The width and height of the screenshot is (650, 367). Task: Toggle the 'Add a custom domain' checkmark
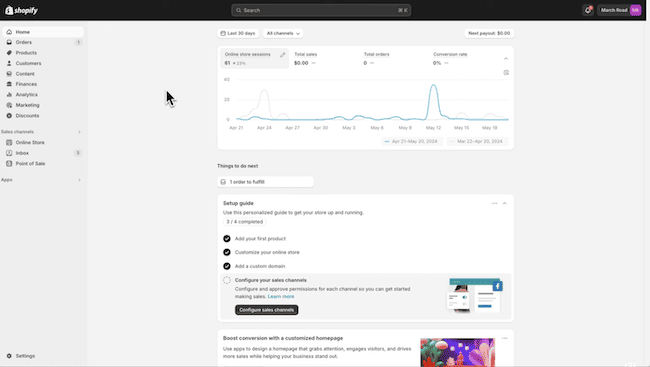click(x=227, y=266)
